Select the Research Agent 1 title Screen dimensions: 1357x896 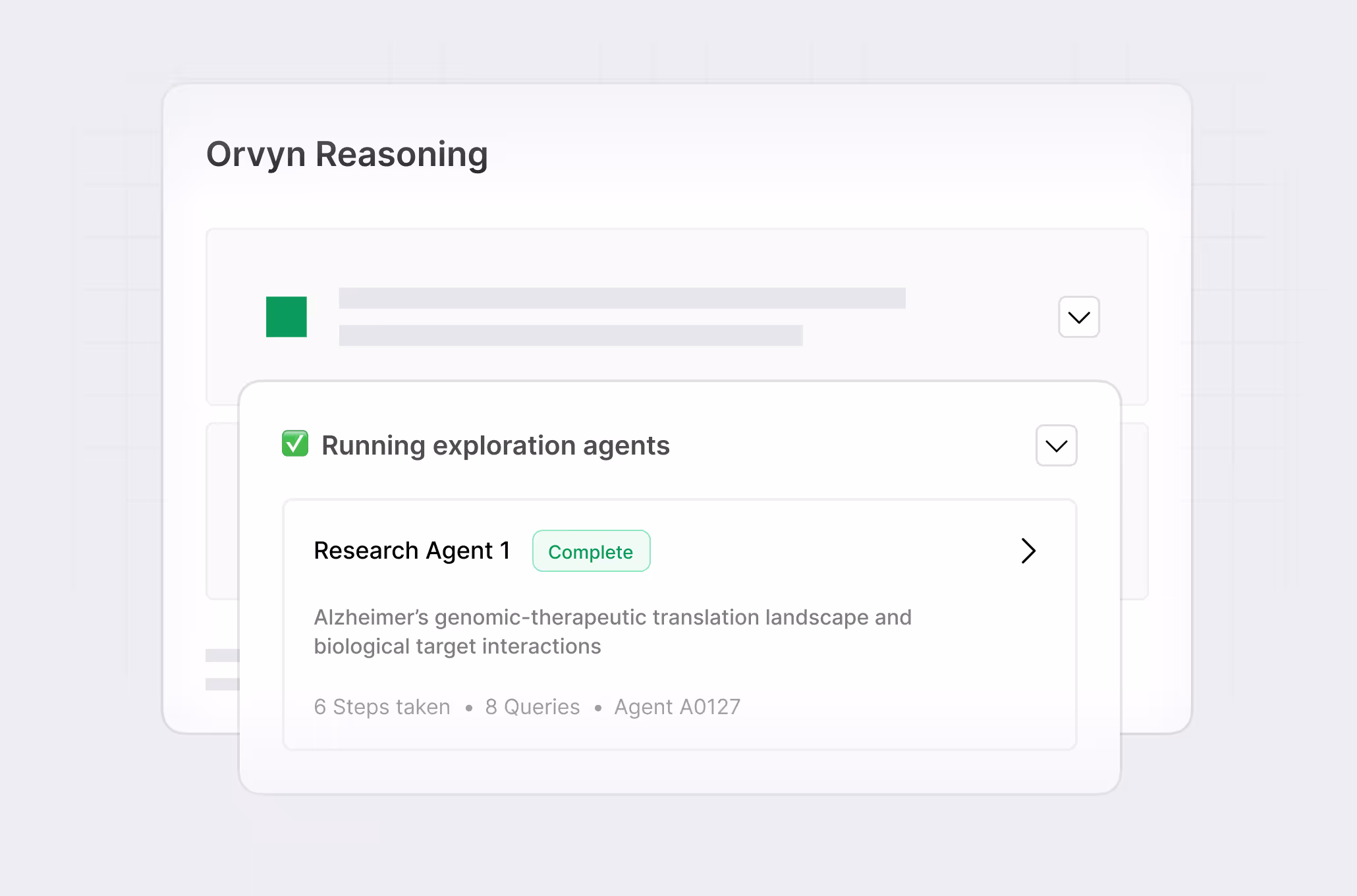click(412, 551)
